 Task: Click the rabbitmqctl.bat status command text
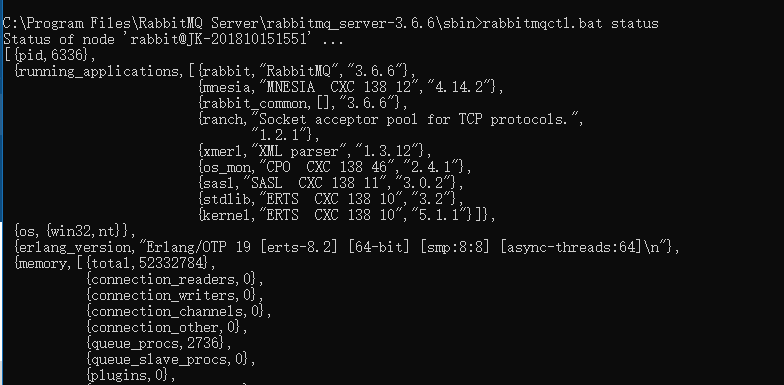[571, 24]
